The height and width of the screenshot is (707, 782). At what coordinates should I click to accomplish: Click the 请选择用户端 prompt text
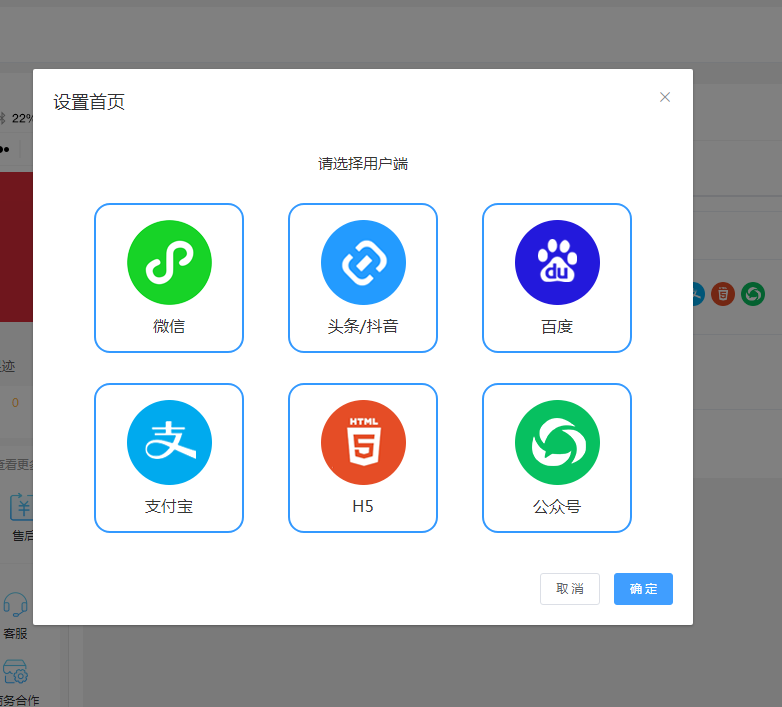coord(363,164)
